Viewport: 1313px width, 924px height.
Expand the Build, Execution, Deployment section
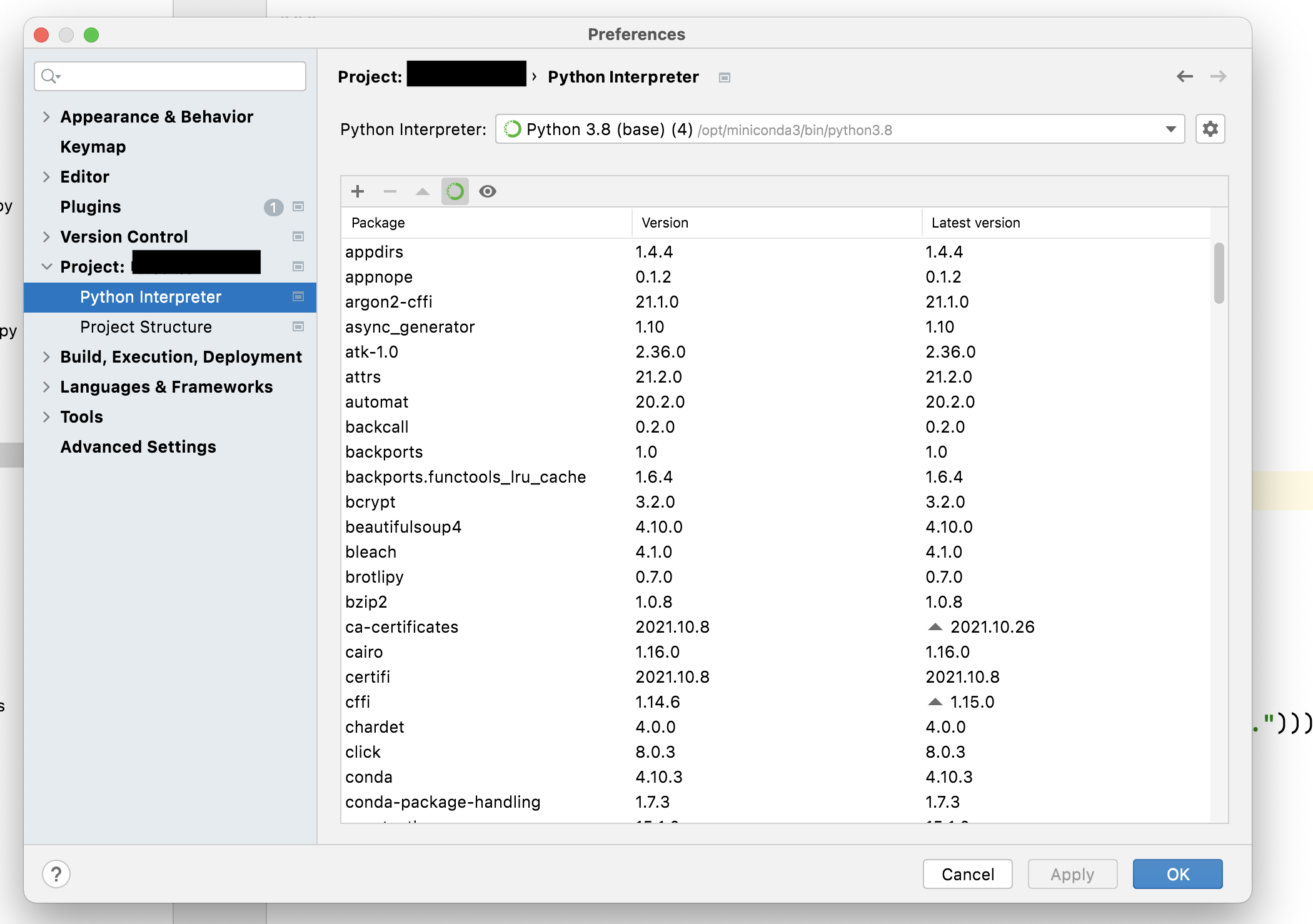[46, 357]
